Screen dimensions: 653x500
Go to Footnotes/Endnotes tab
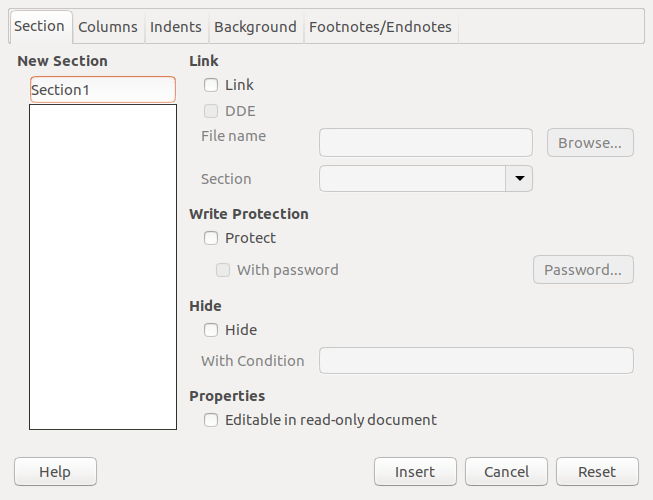[x=380, y=27]
